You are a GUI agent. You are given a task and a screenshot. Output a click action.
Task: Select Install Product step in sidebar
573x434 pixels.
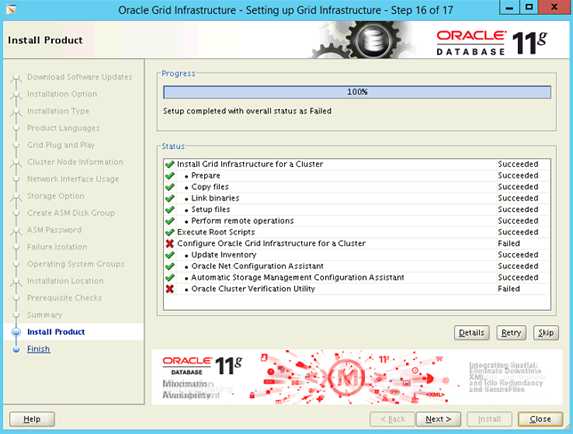point(56,332)
